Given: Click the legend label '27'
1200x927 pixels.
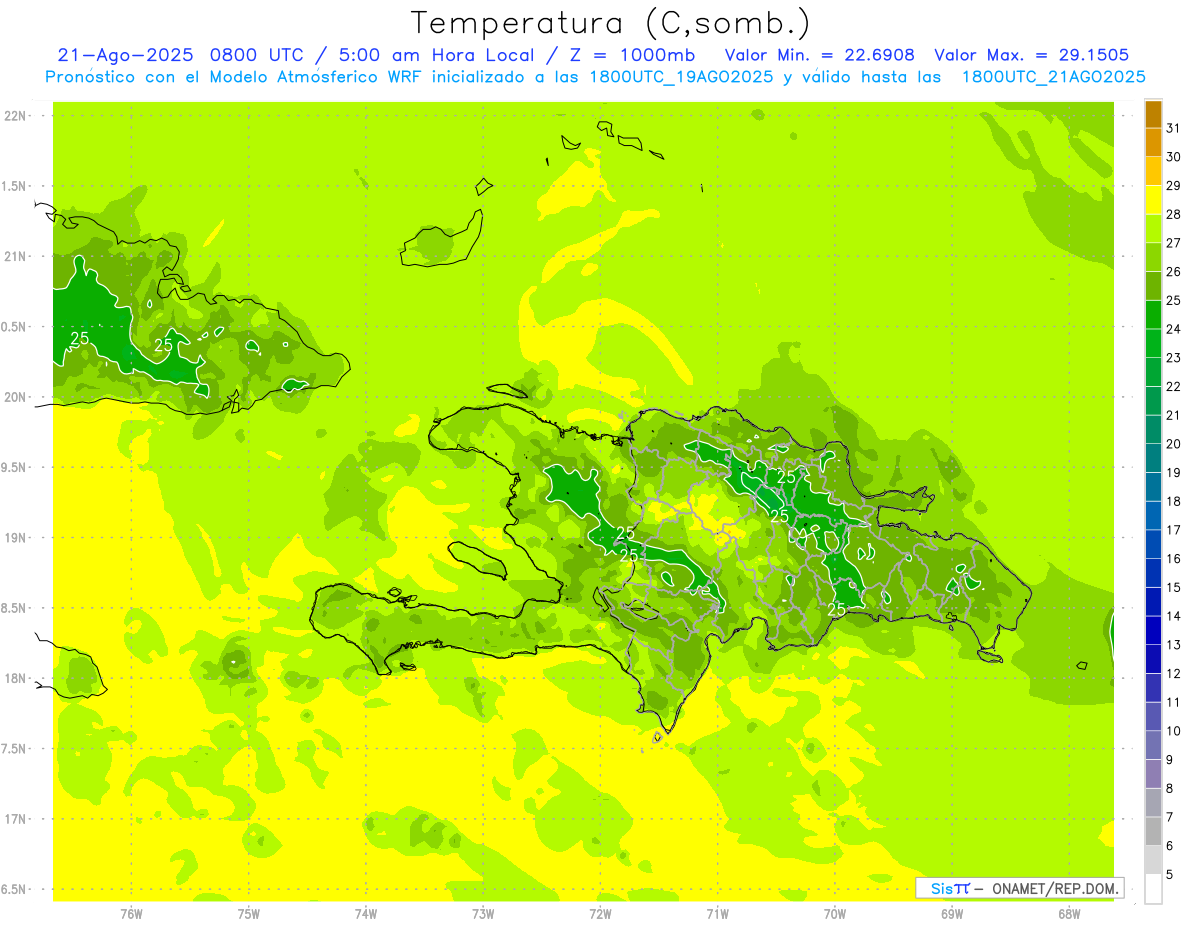Looking at the screenshot, I should coord(1174,243).
